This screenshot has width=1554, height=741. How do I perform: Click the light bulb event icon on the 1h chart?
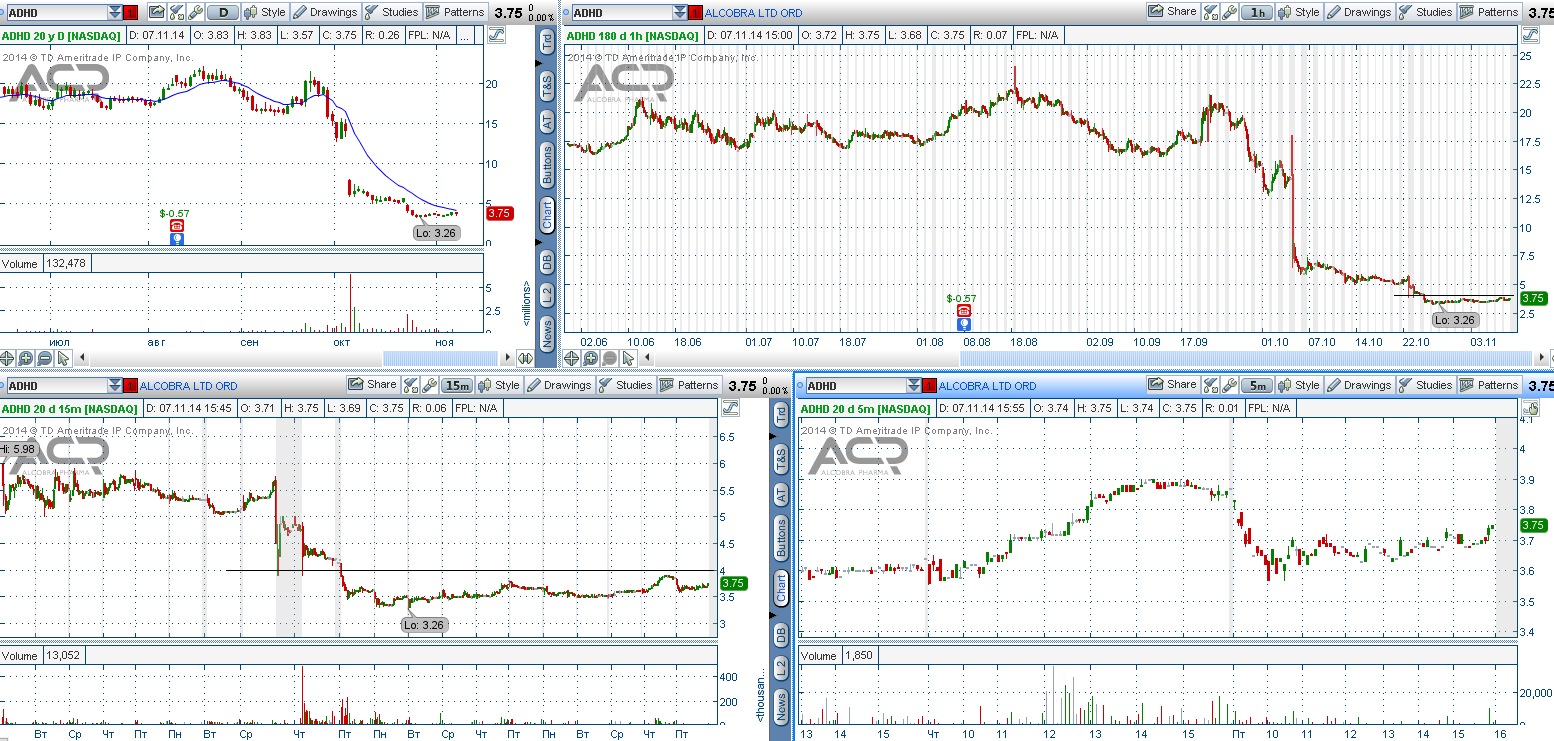click(x=963, y=324)
